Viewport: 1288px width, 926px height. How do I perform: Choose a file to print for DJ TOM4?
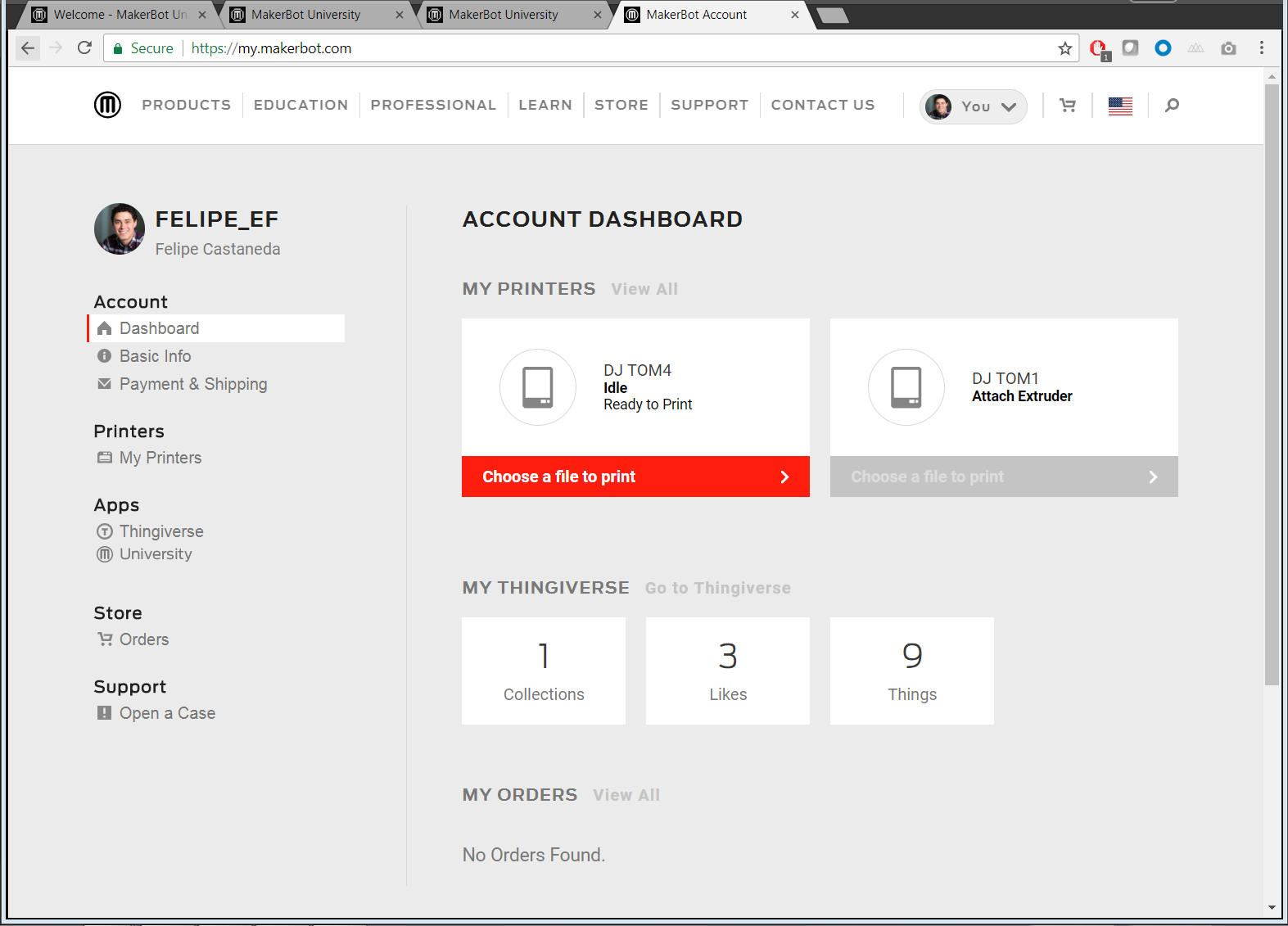point(635,477)
